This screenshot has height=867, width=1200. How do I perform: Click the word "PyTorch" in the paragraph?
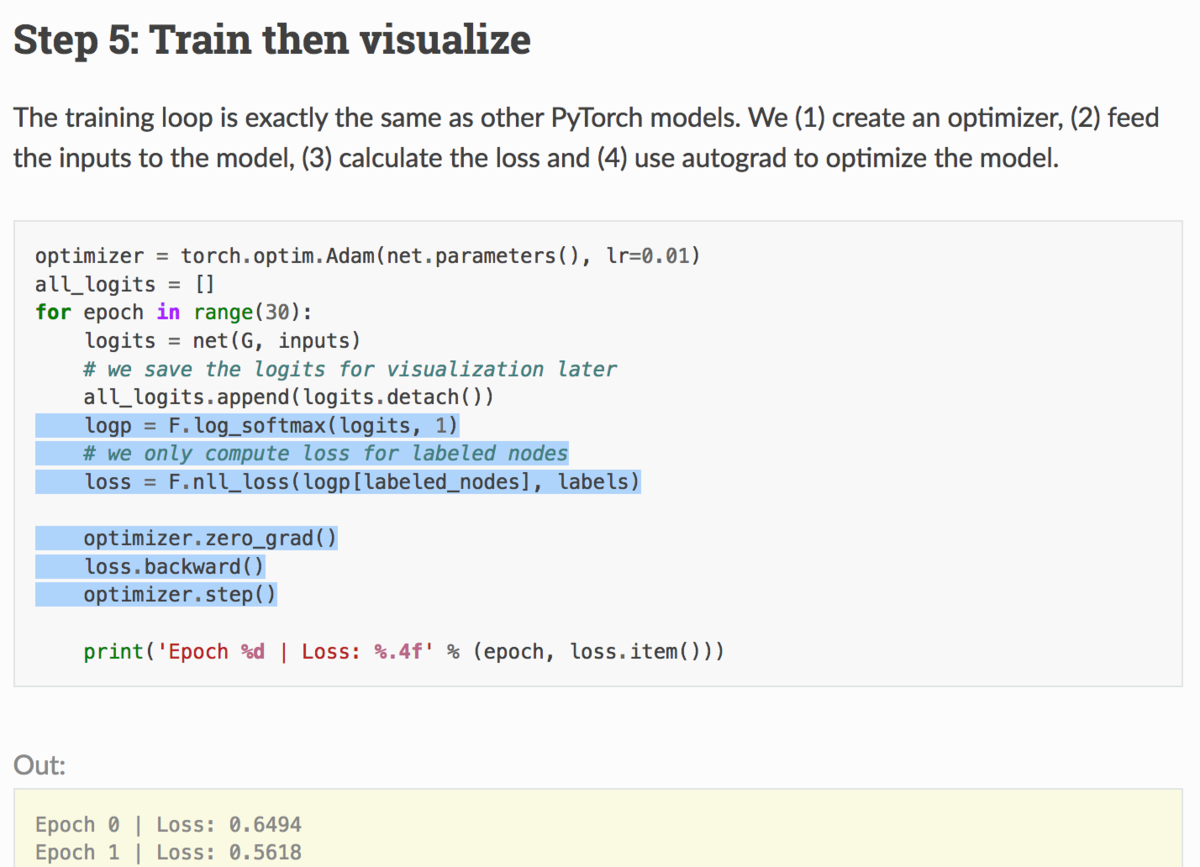pyautogui.click(x=597, y=118)
